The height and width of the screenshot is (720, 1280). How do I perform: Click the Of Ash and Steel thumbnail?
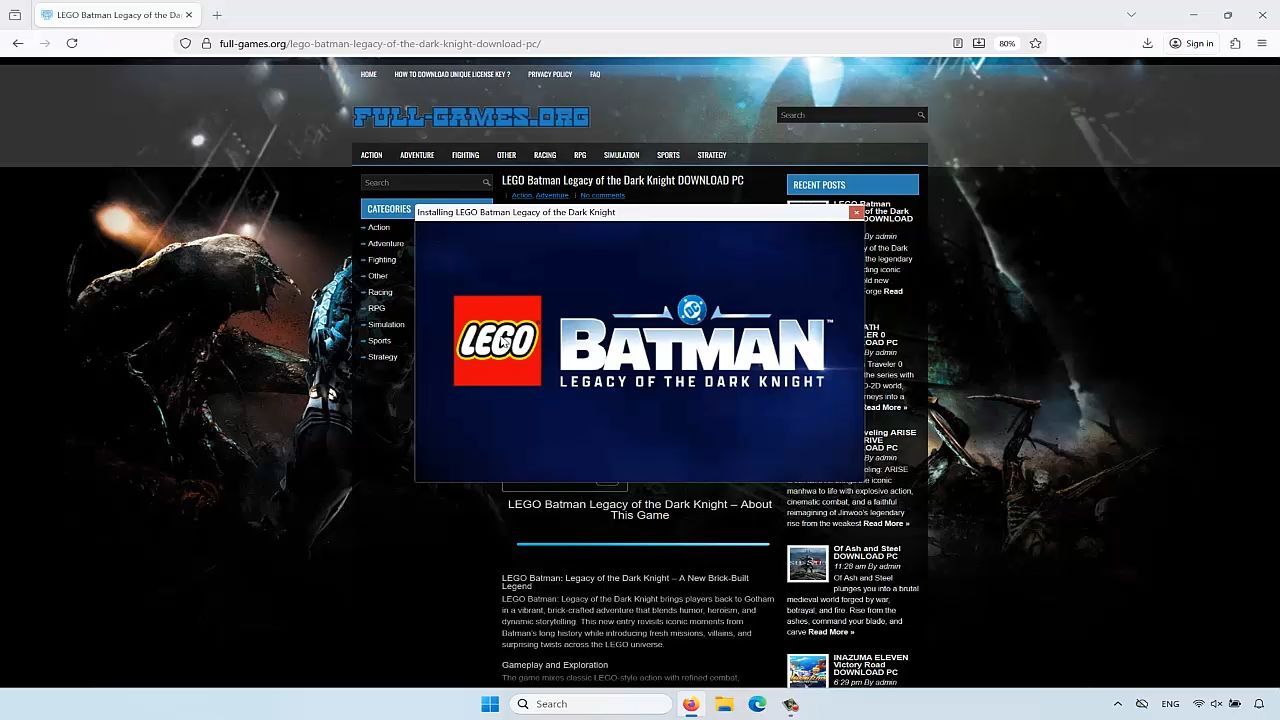click(x=807, y=563)
